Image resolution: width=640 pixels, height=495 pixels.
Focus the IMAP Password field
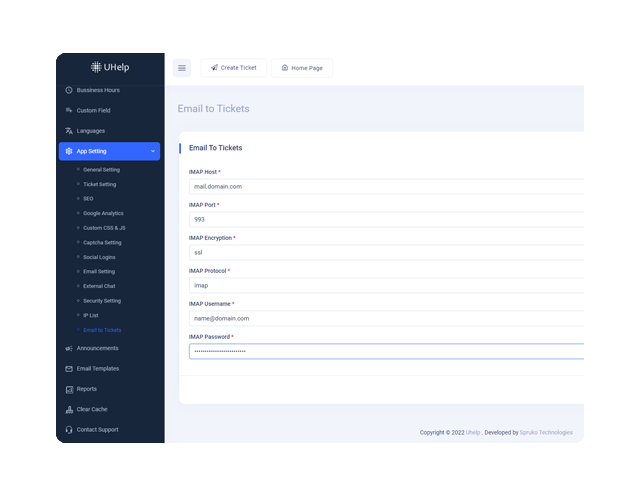[386, 352]
